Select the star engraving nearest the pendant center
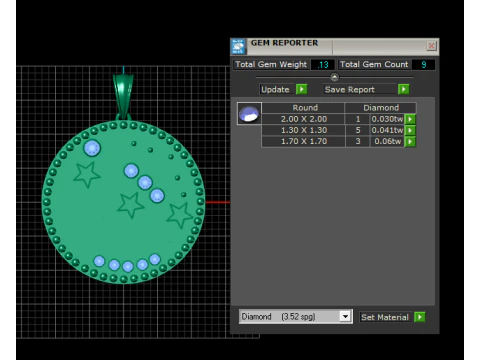The width and height of the screenshot is (480, 360). point(130,205)
